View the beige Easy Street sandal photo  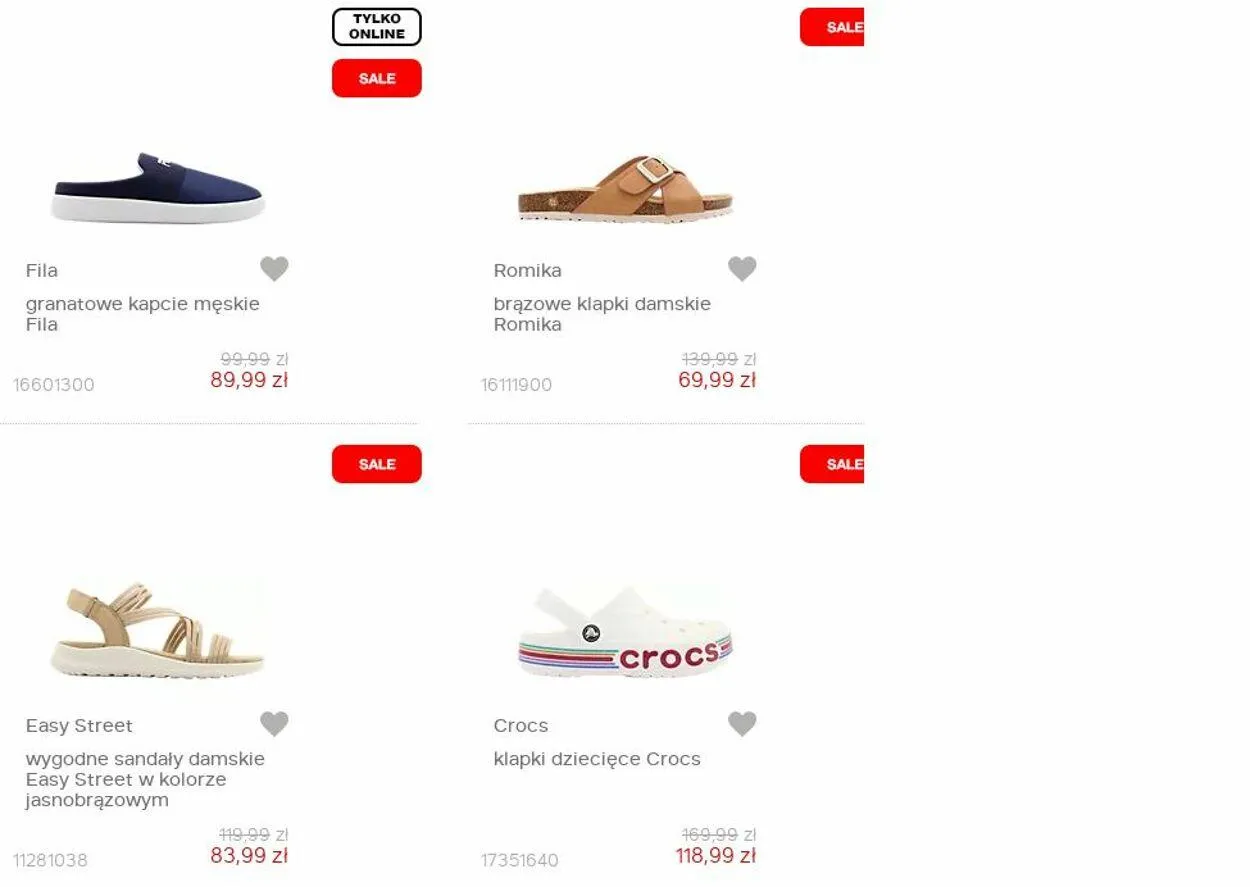pos(158,631)
